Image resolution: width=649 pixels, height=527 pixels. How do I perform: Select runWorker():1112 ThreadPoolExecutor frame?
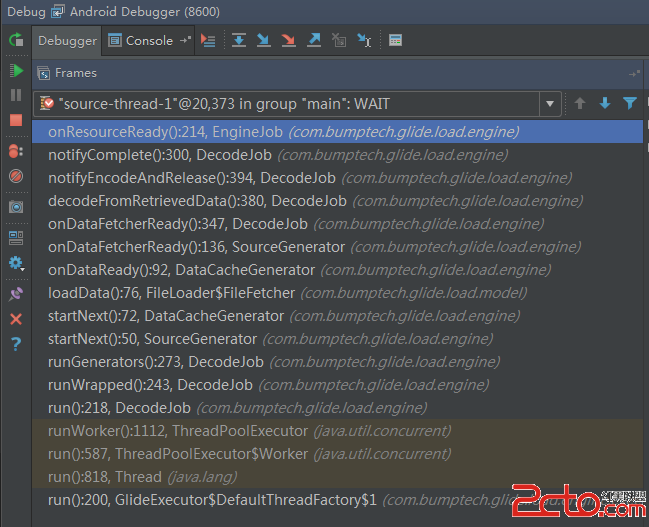tap(337, 431)
